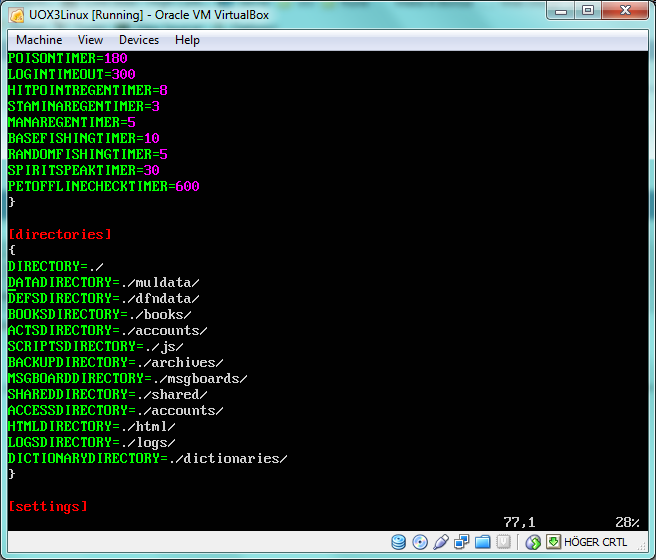Click the [settings] section header
Image resolution: width=656 pixels, height=560 pixels.
pyautogui.click(x=47, y=507)
